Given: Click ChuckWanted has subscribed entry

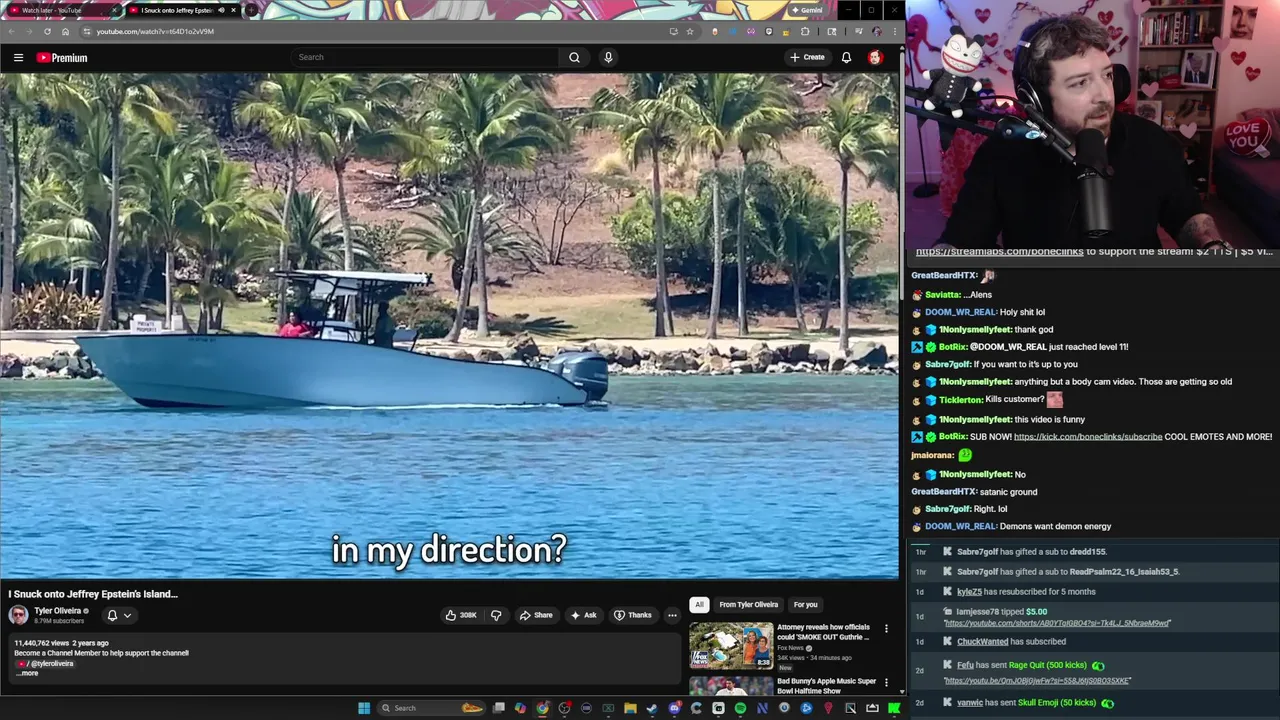Looking at the screenshot, I should pos(1011,642).
